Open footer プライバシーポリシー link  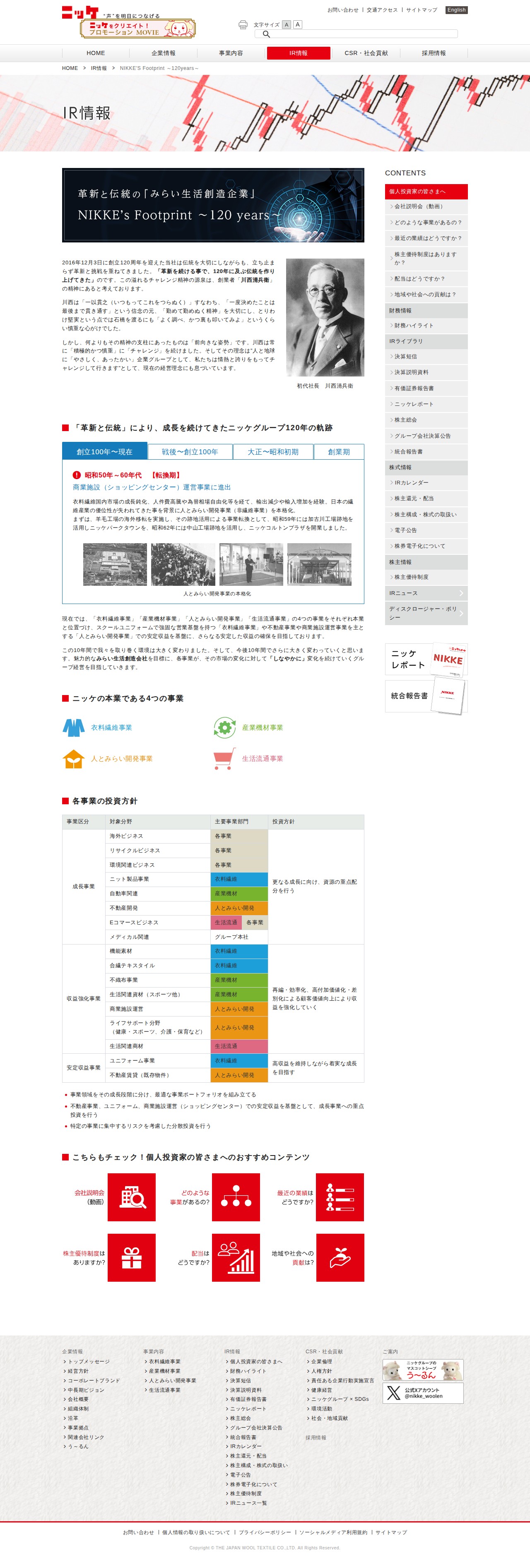[x=265, y=1533]
